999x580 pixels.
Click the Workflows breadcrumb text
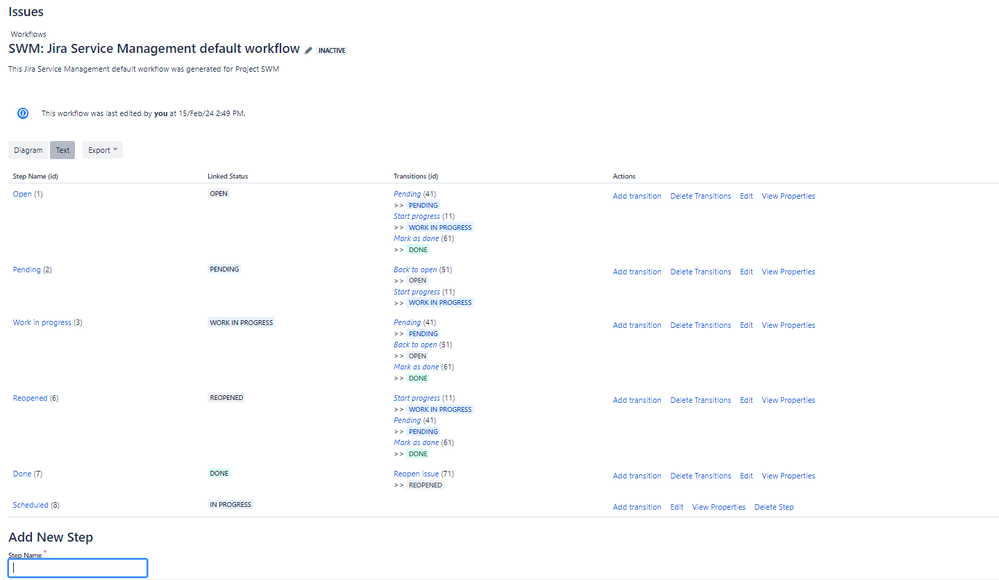click(28, 34)
